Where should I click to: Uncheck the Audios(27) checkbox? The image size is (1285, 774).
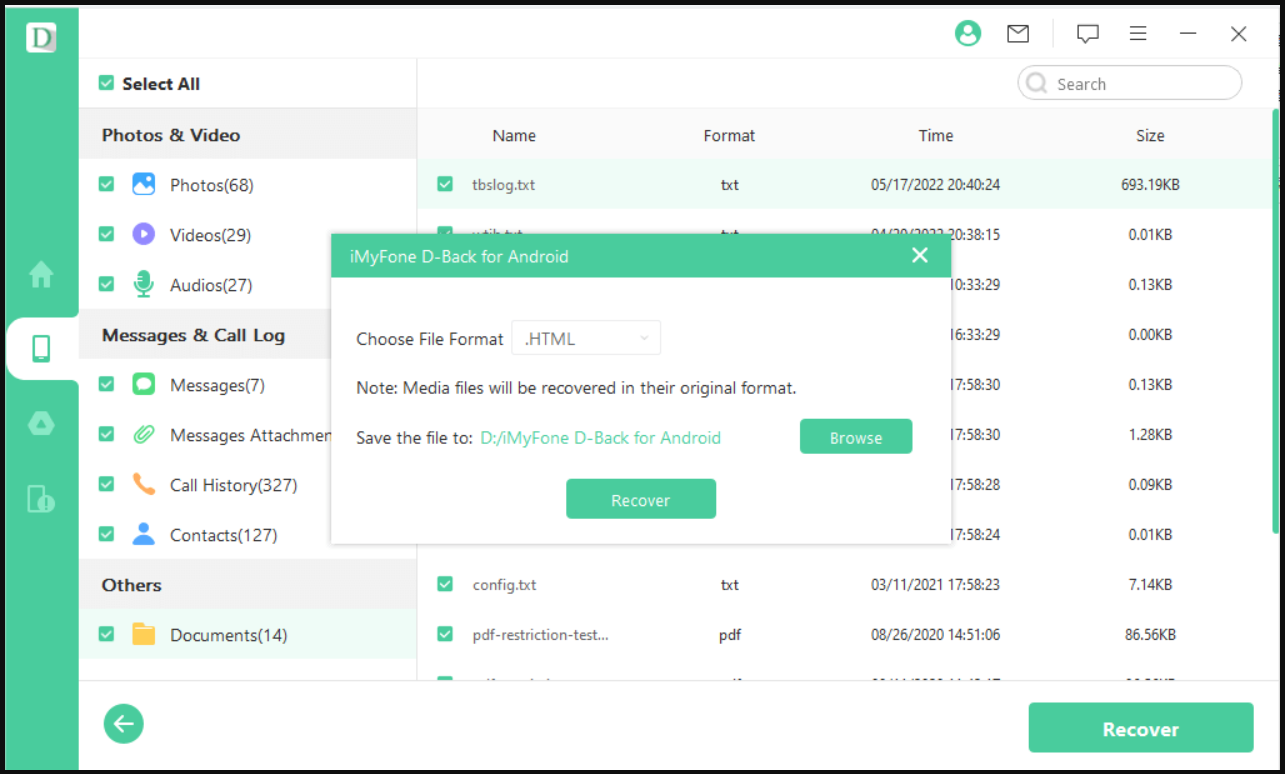tap(106, 284)
